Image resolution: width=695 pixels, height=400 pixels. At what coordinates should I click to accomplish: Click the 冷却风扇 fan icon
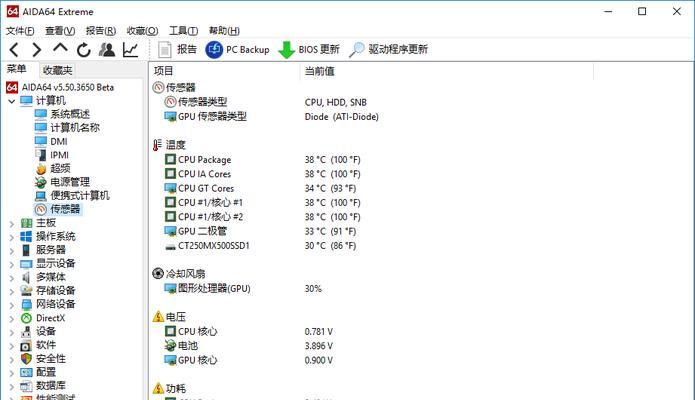click(158, 274)
